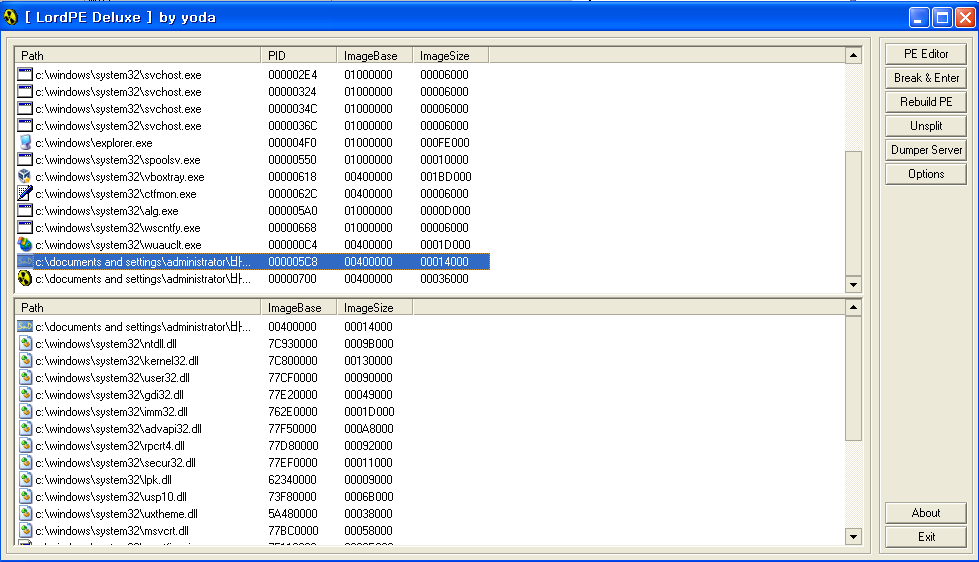Click usp10.dll module icon

coord(25,496)
